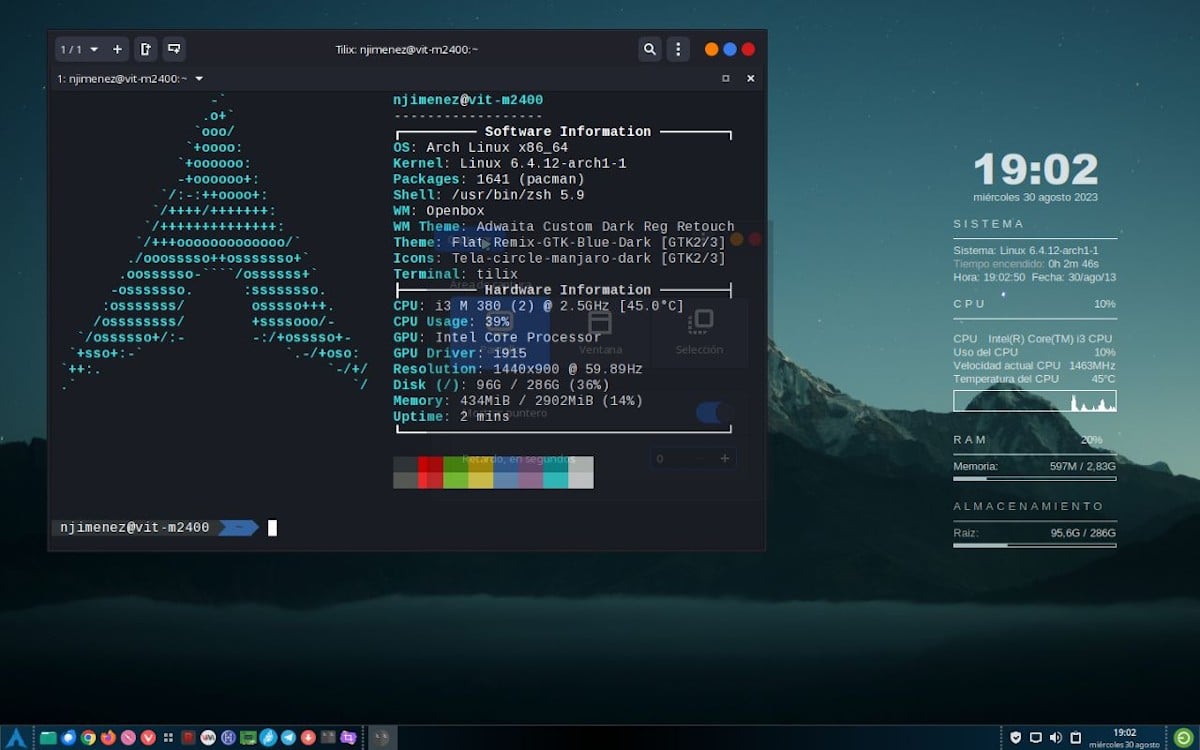Open the Tilix session switcher dropdown showing 1 / 1

(x=79, y=49)
